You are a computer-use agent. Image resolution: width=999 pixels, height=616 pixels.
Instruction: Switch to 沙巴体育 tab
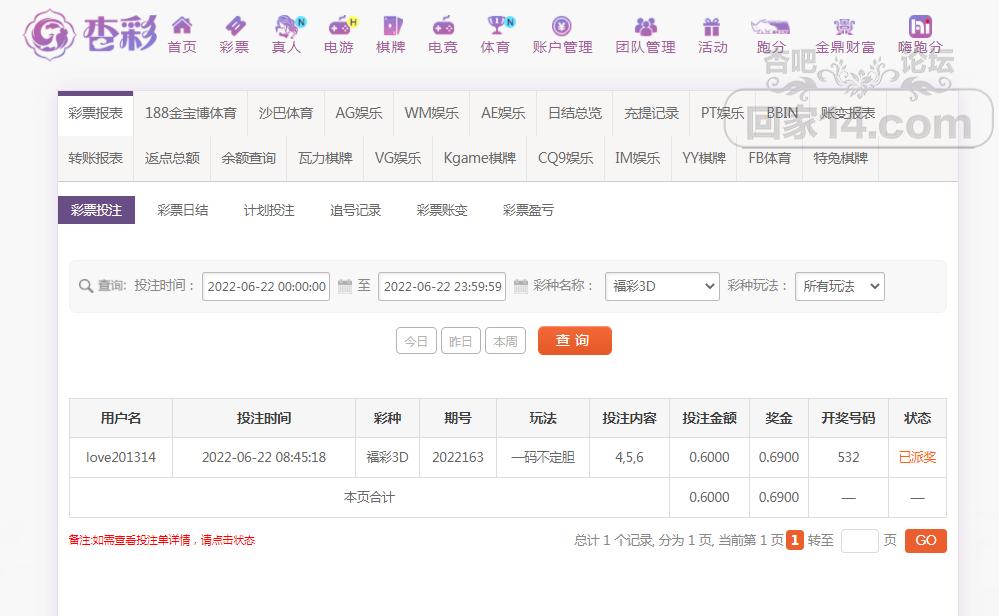(x=286, y=113)
